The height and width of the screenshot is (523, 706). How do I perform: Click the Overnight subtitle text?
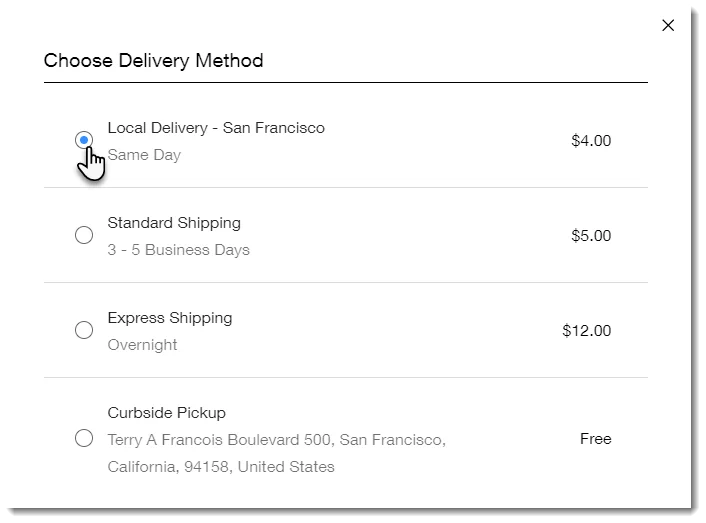pyautogui.click(x=142, y=345)
